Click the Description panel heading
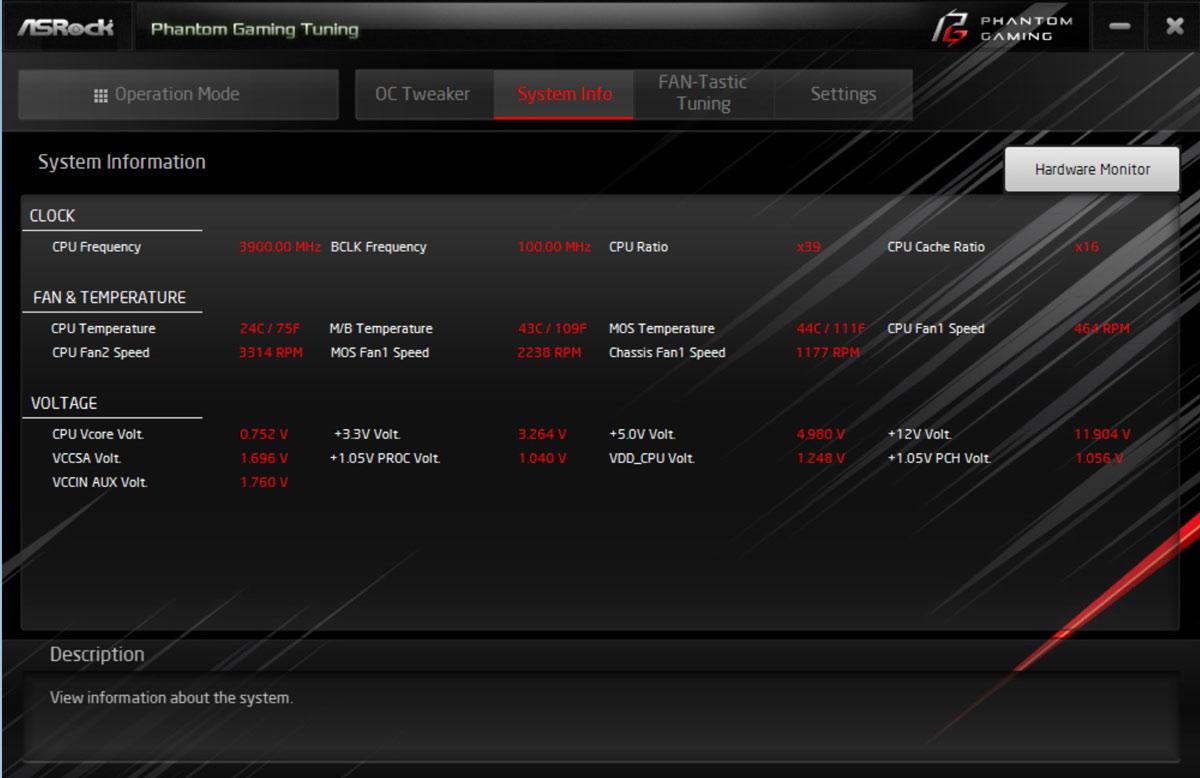 click(97, 655)
